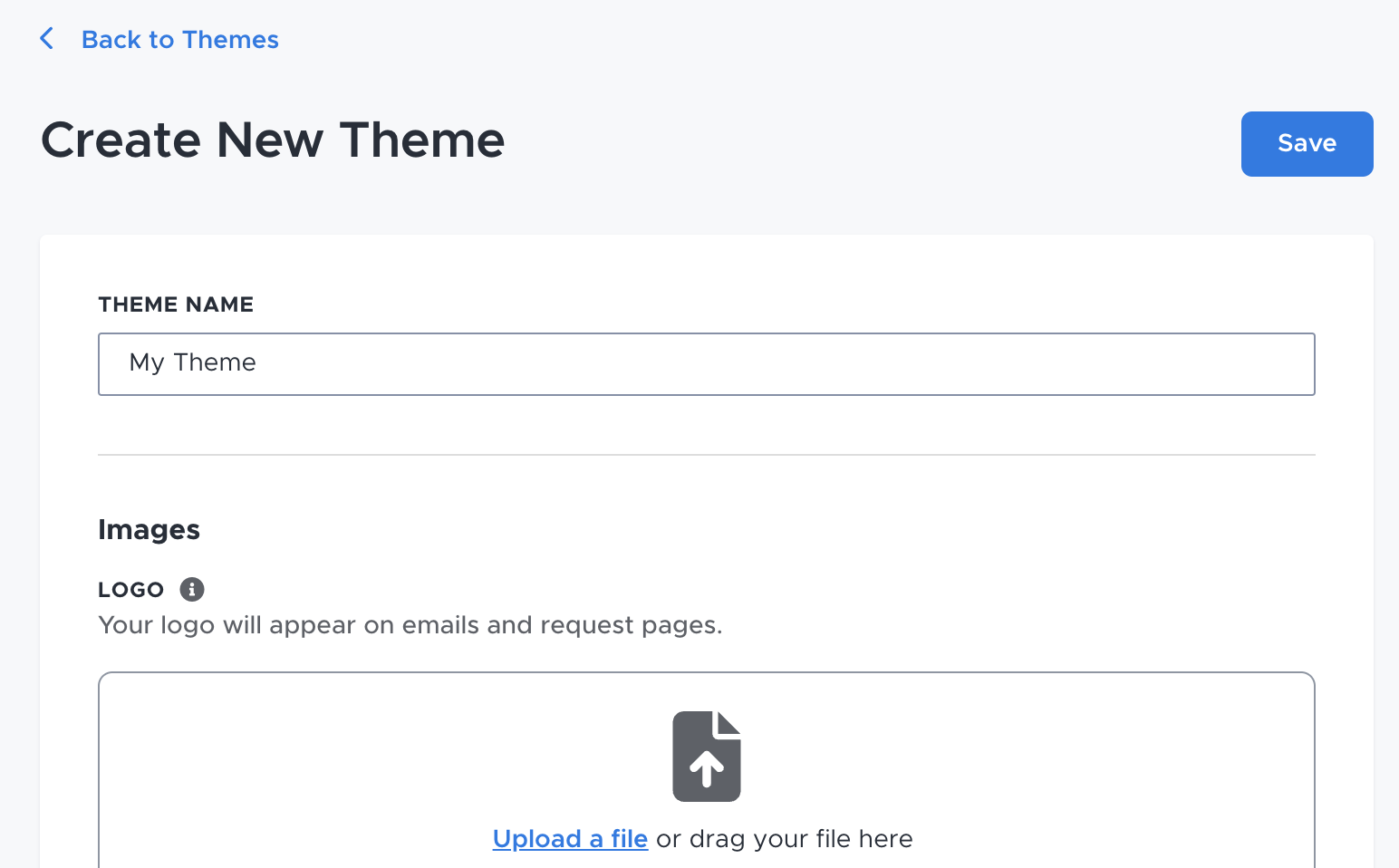Click the word 'Themes' in back link
Screen dimensions: 1399x868
(230, 40)
